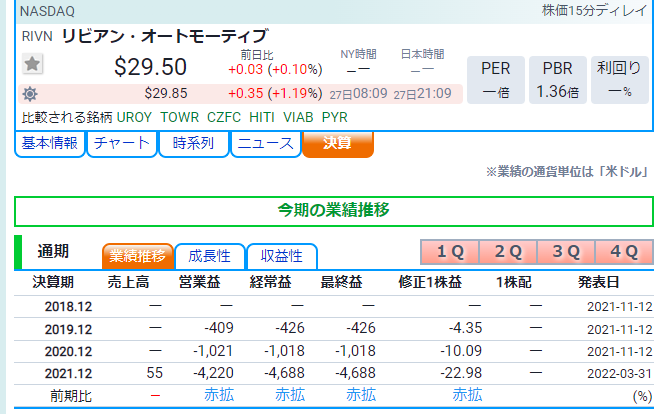
Task: Click the NASDAQ market label
Action: click(47, 11)
